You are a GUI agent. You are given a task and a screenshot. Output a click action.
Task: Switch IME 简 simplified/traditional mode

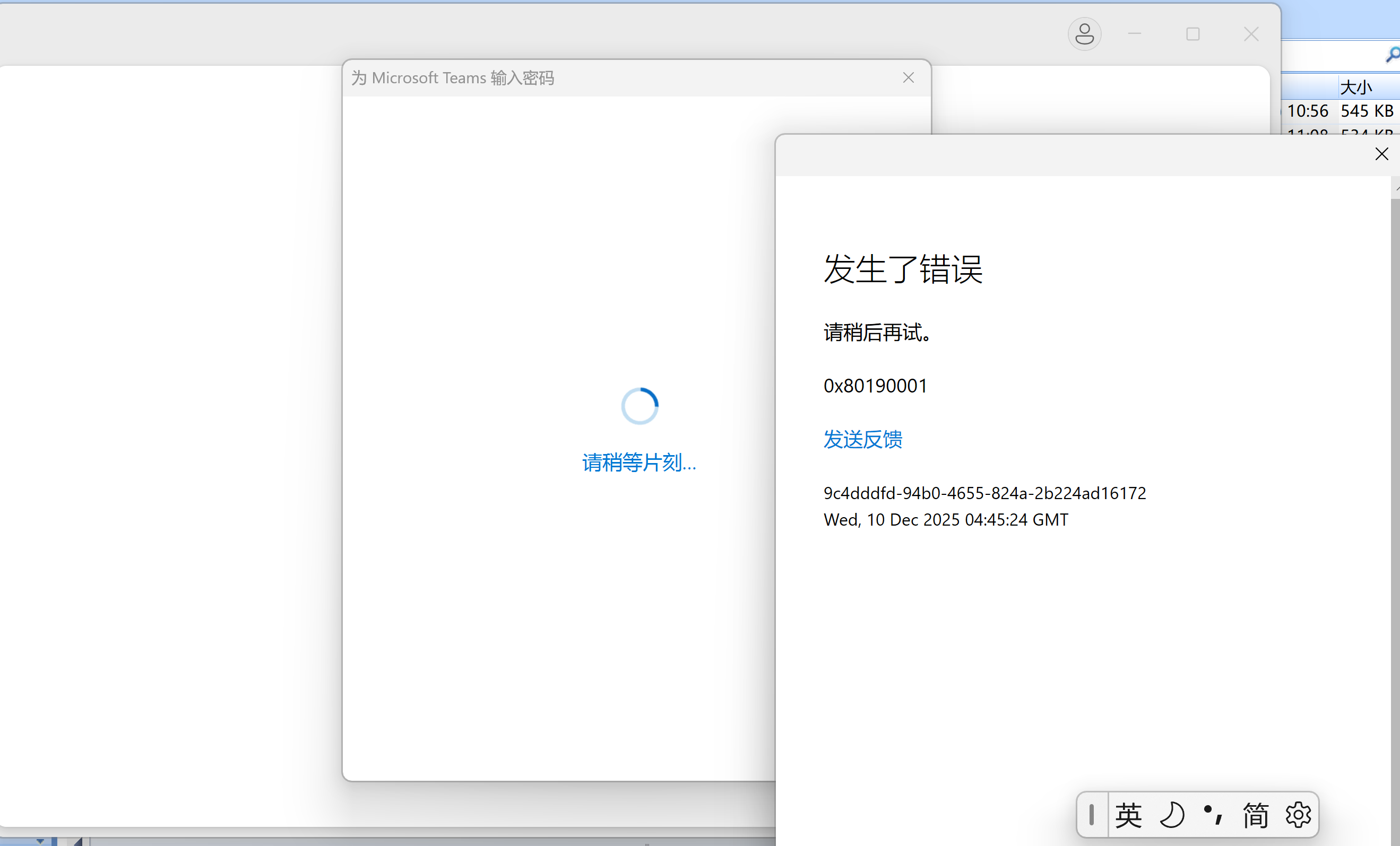[x=1256, y=816]
